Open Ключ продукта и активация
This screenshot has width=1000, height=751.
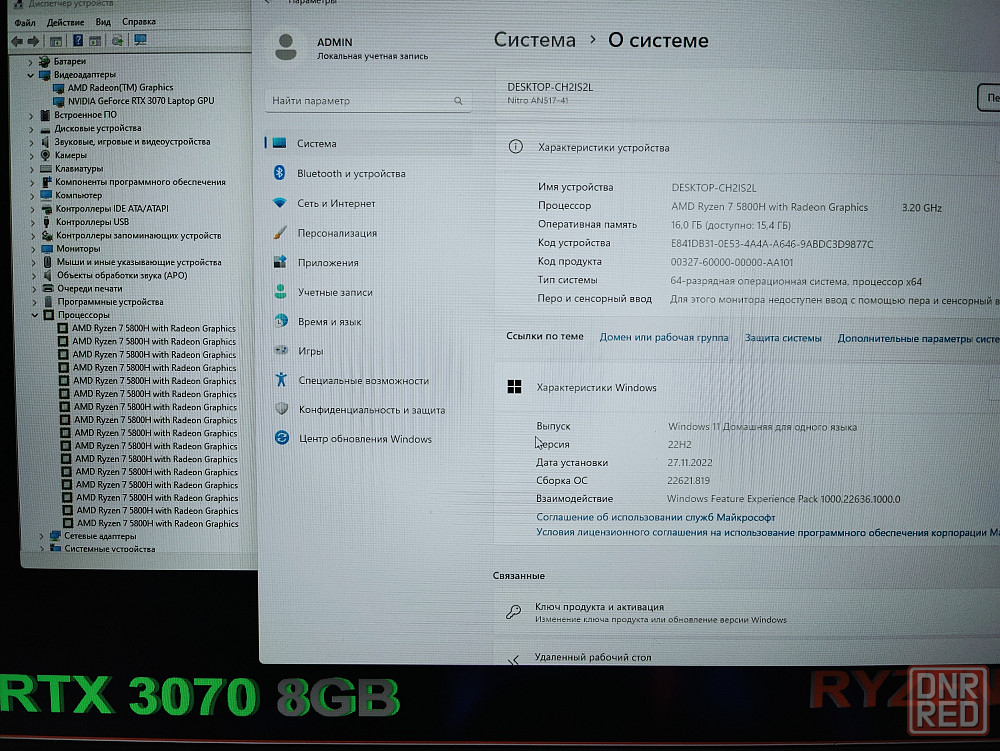(747, 613)
